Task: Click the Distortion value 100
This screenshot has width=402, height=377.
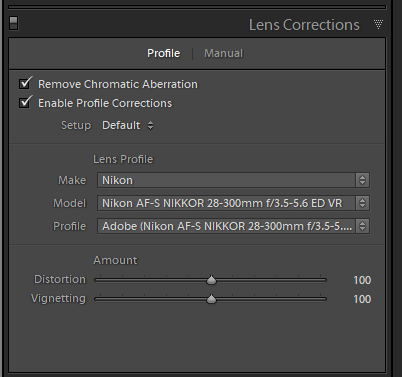Action: [362, 280]
